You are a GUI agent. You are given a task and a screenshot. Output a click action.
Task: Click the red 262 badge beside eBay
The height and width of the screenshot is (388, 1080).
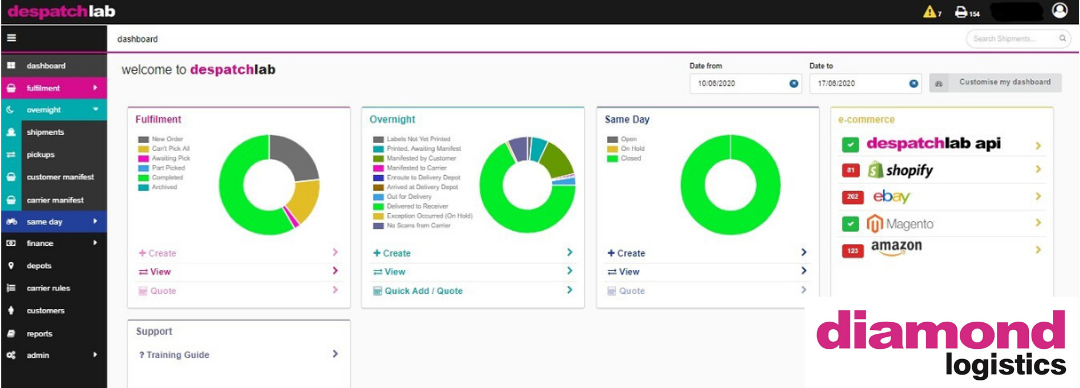[853, 197]
